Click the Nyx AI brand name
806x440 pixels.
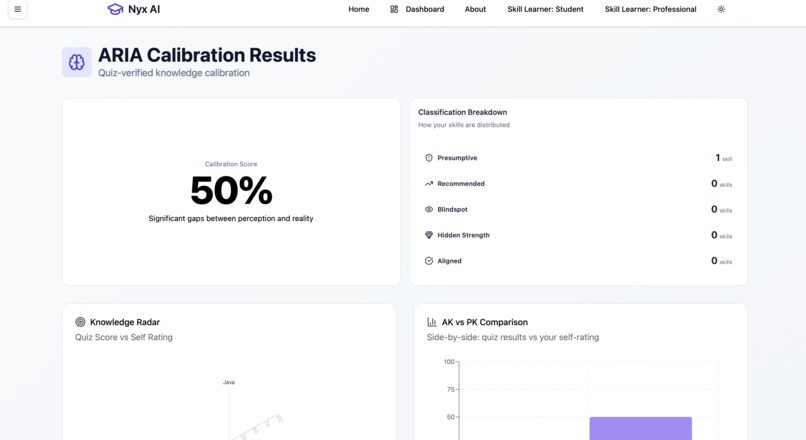pos(144,9)
